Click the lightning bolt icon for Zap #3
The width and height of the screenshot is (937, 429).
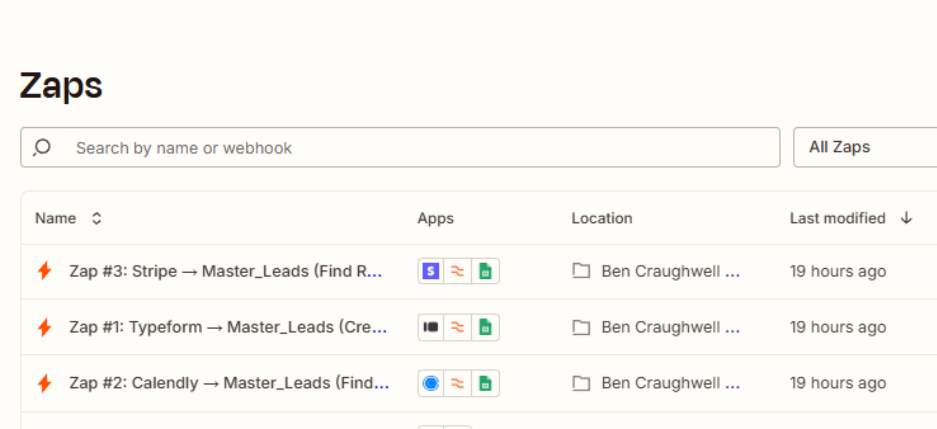44,271
